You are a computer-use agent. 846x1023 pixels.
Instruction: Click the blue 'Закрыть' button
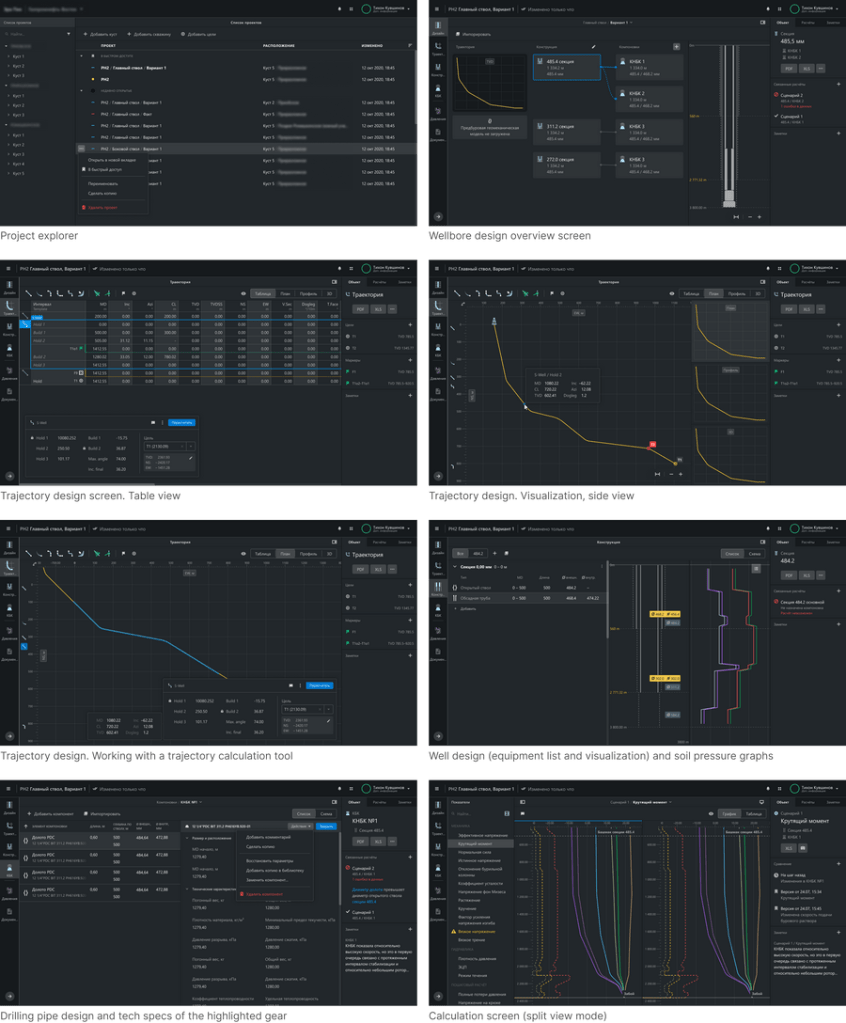coord(326,826)
